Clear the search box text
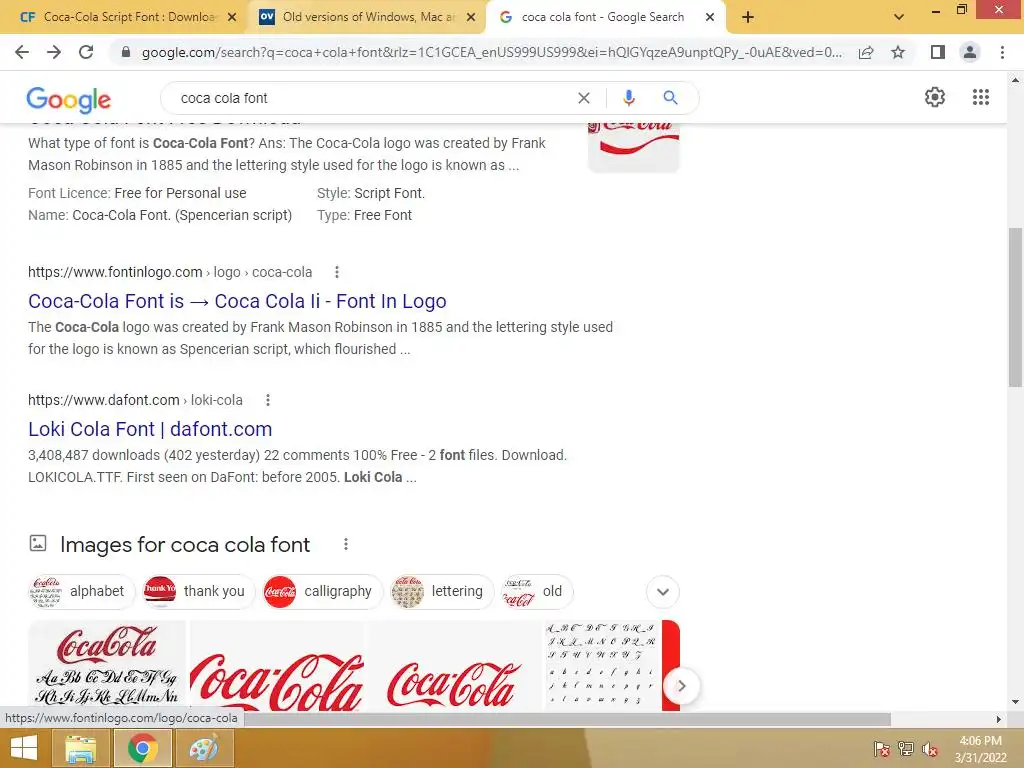 point(584,98)
